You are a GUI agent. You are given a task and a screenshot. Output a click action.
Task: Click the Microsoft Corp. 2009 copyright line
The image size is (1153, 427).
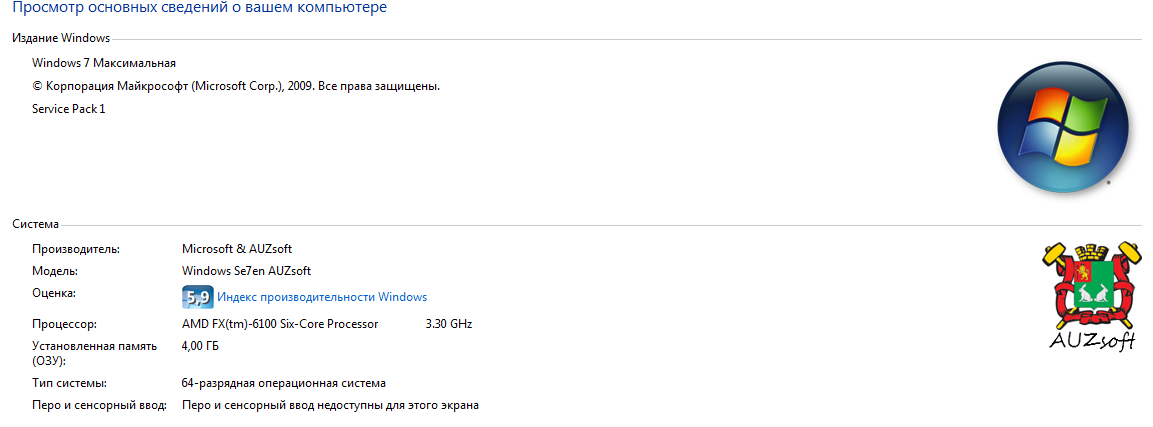click(236, 86)
